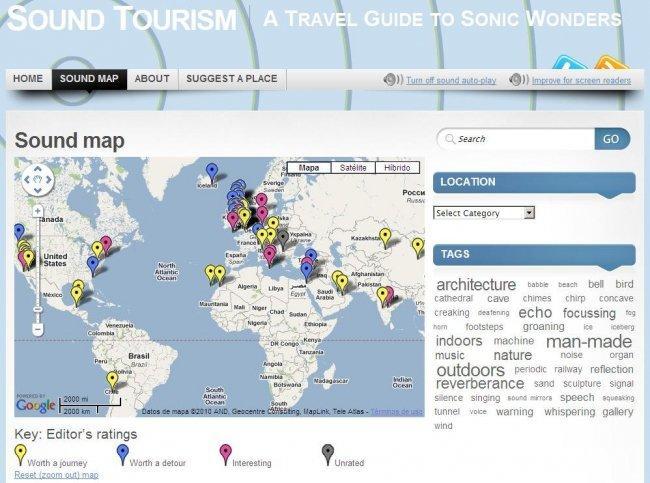Switch map to Mapa view

coord(309,167)
